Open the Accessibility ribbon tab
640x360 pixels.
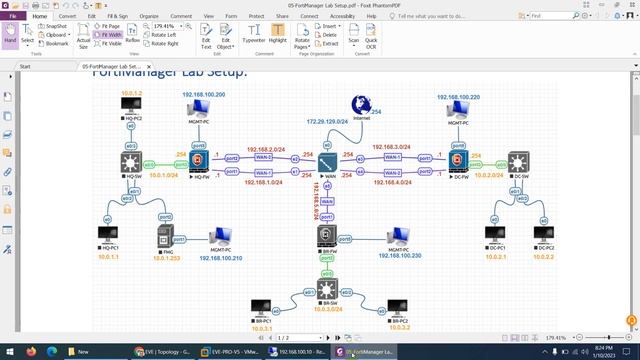[342, 16]
